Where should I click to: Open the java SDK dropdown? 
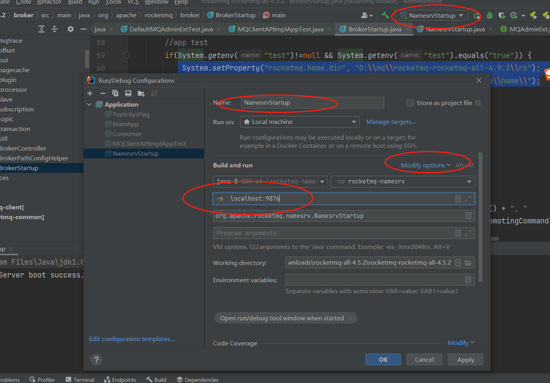(x=270, y=181)
